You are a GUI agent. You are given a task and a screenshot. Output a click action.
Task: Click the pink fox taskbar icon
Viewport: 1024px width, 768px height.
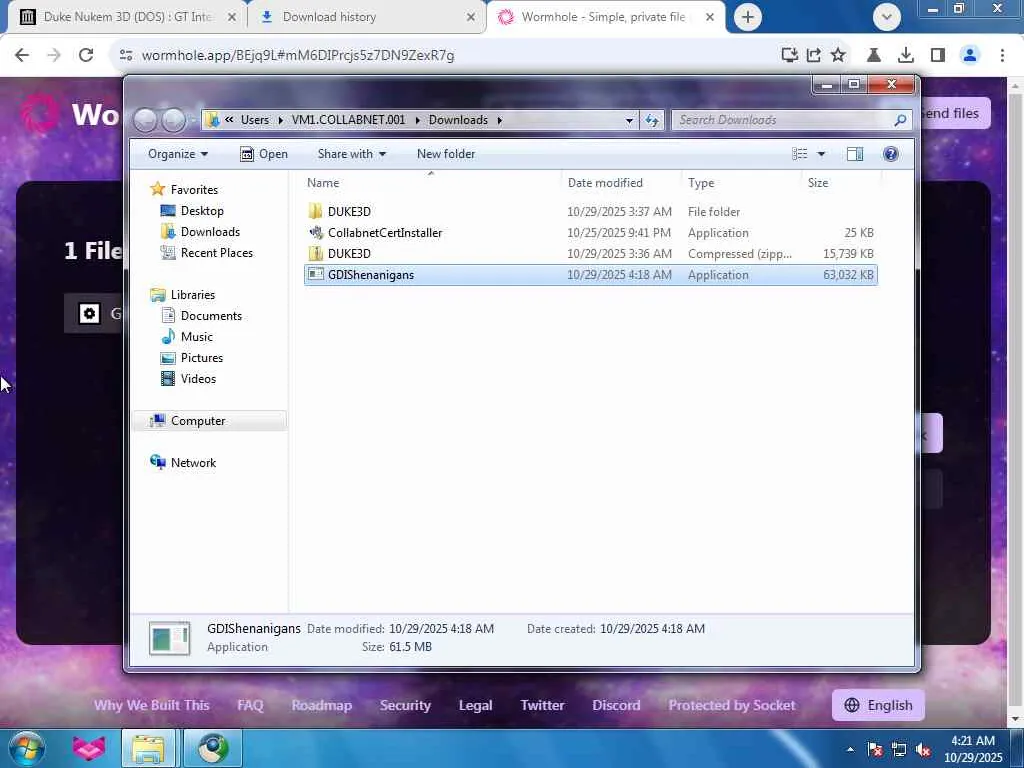tap(89, 748)
